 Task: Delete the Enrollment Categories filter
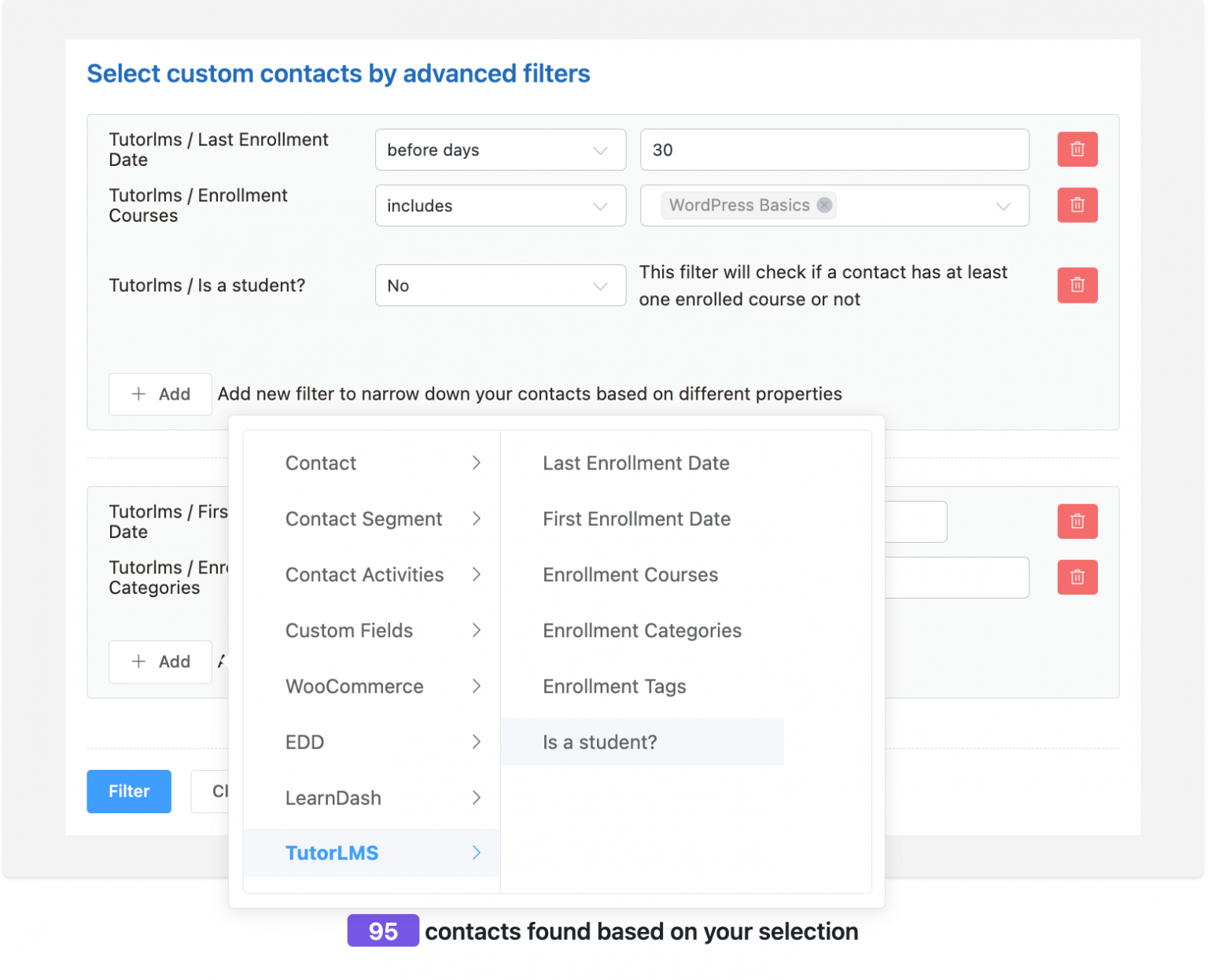tap(1077, 577)
